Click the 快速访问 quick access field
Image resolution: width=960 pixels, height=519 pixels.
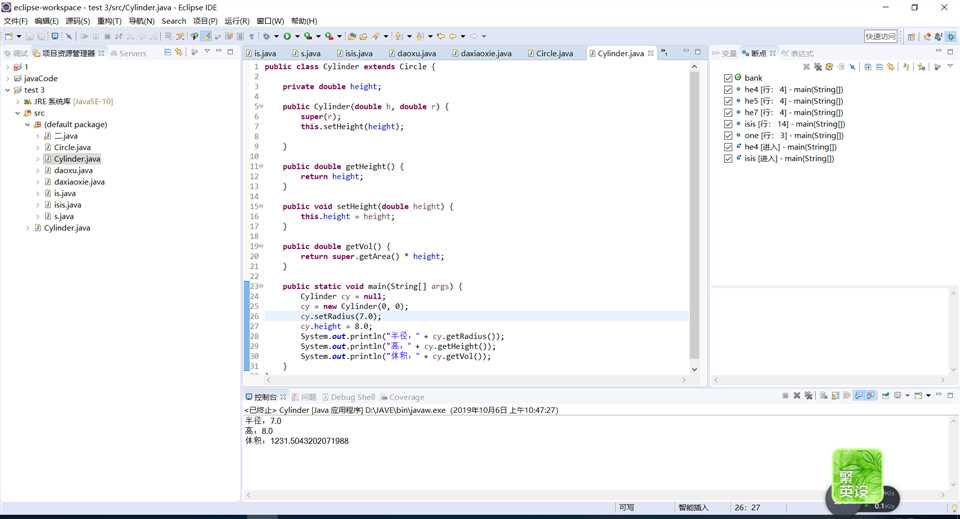[x=880, y=37]
